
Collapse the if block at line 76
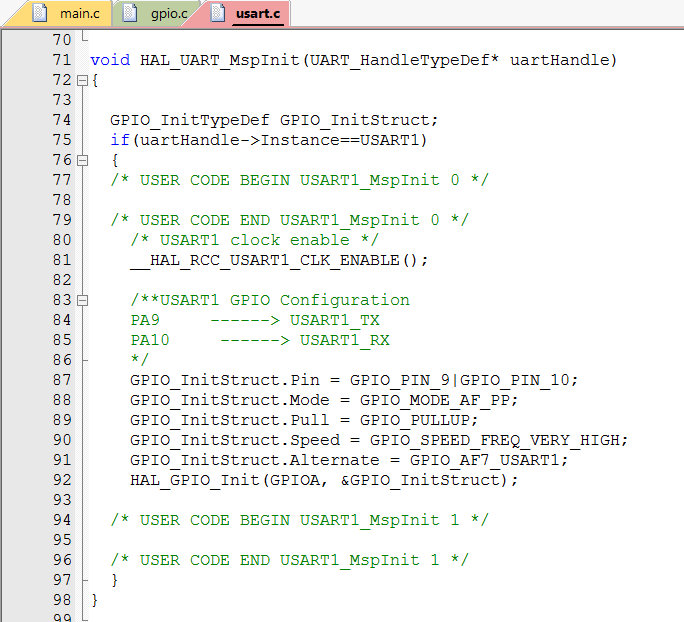[x=82, y=161]
